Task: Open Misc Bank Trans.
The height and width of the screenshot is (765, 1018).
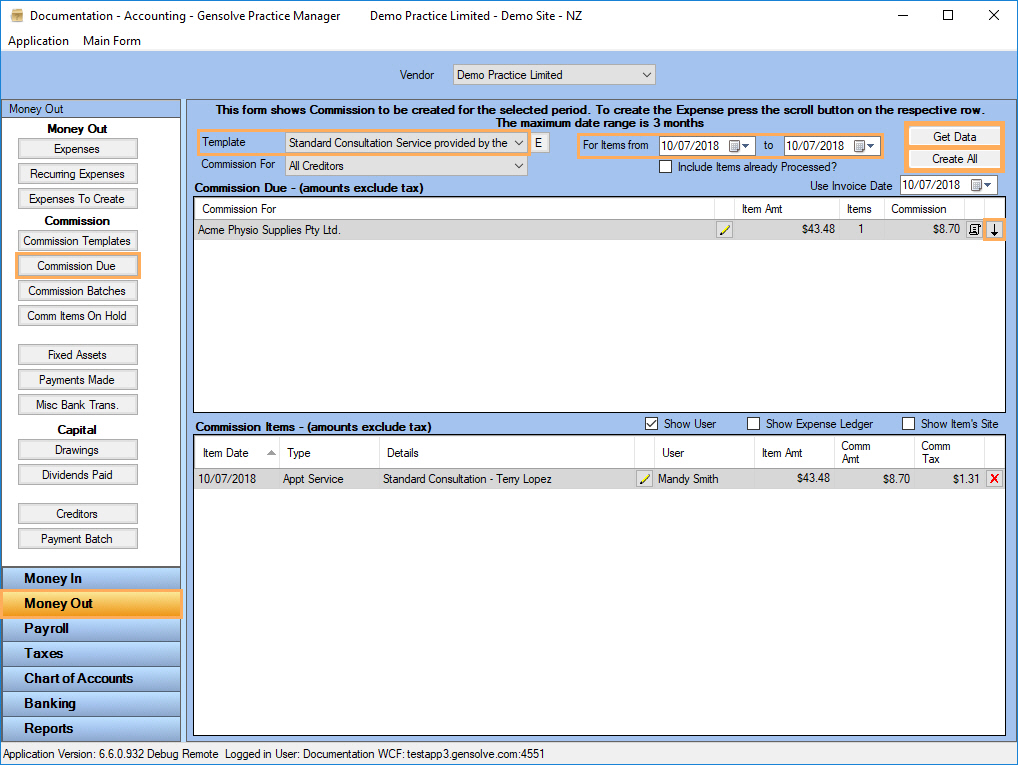Action: [x=77, y=405]
